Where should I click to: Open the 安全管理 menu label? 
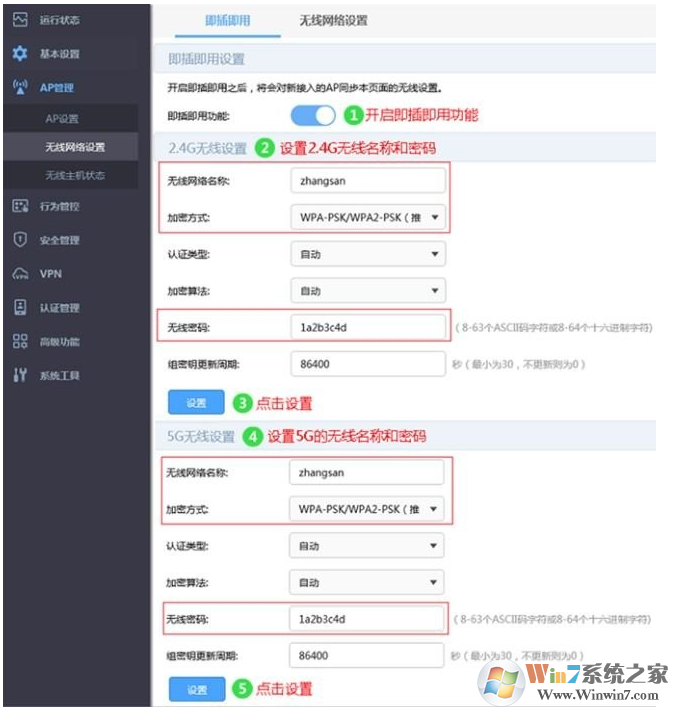coord(60,240)
